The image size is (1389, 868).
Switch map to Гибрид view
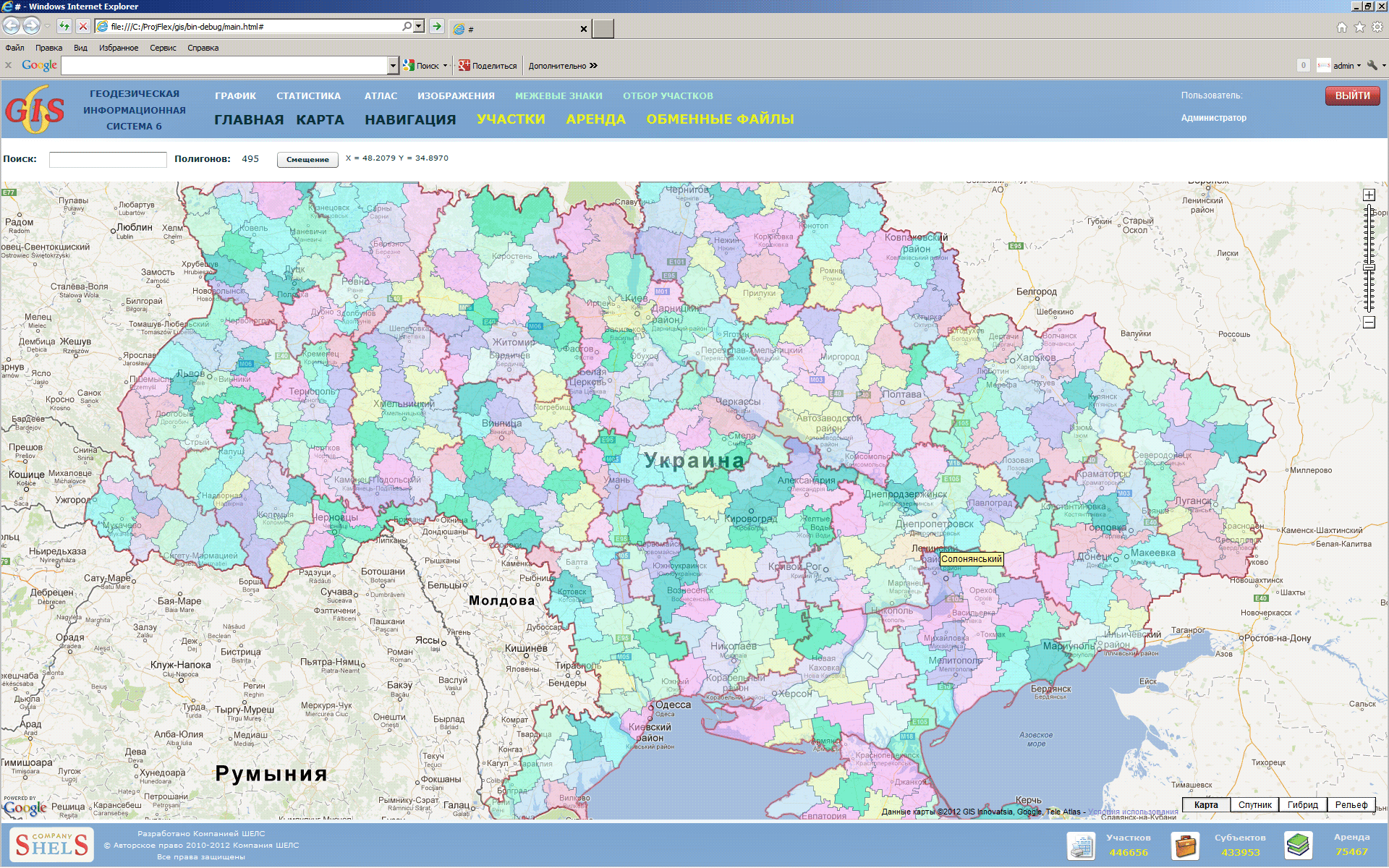1302,804
